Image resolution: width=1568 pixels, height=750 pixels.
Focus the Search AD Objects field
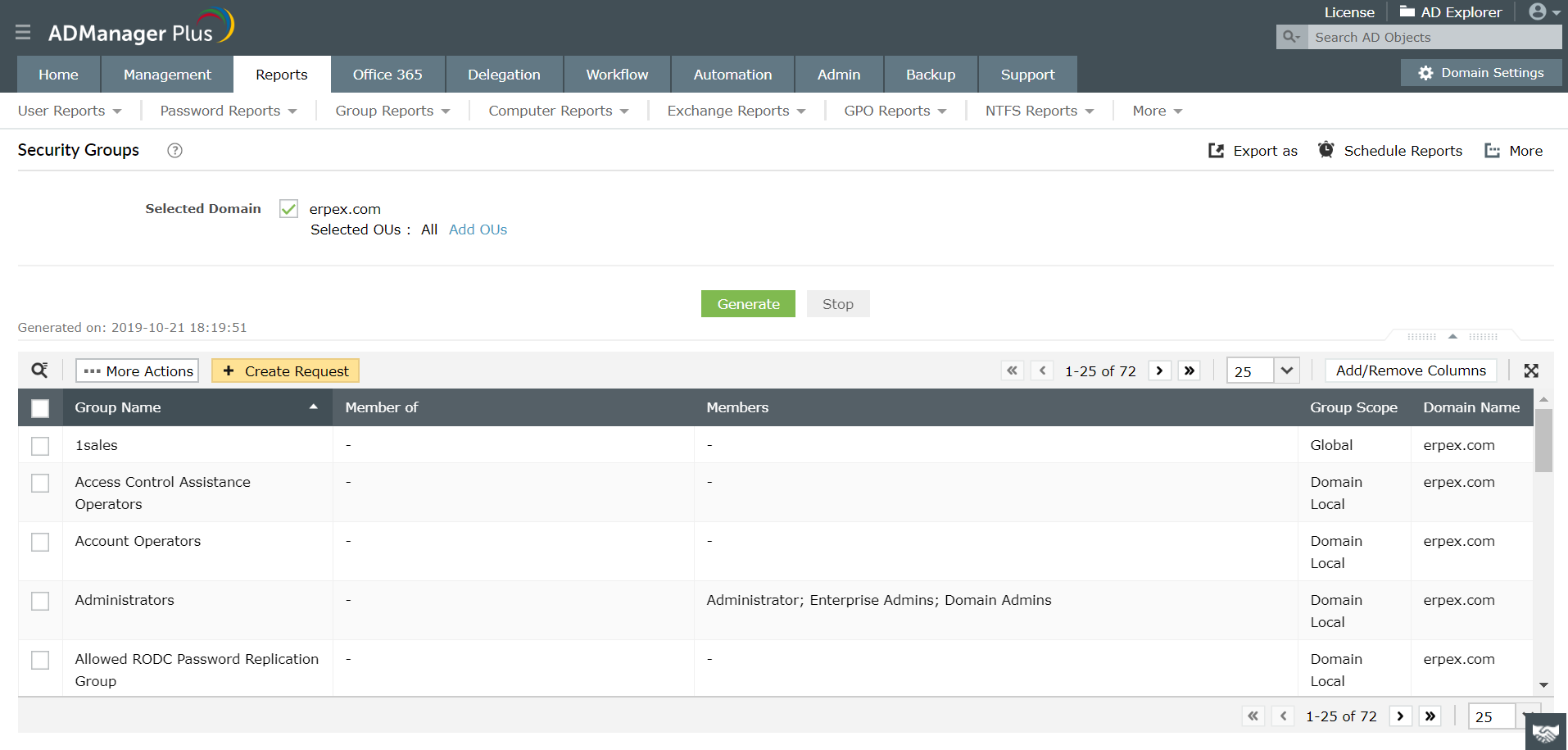pos(1434,37)
